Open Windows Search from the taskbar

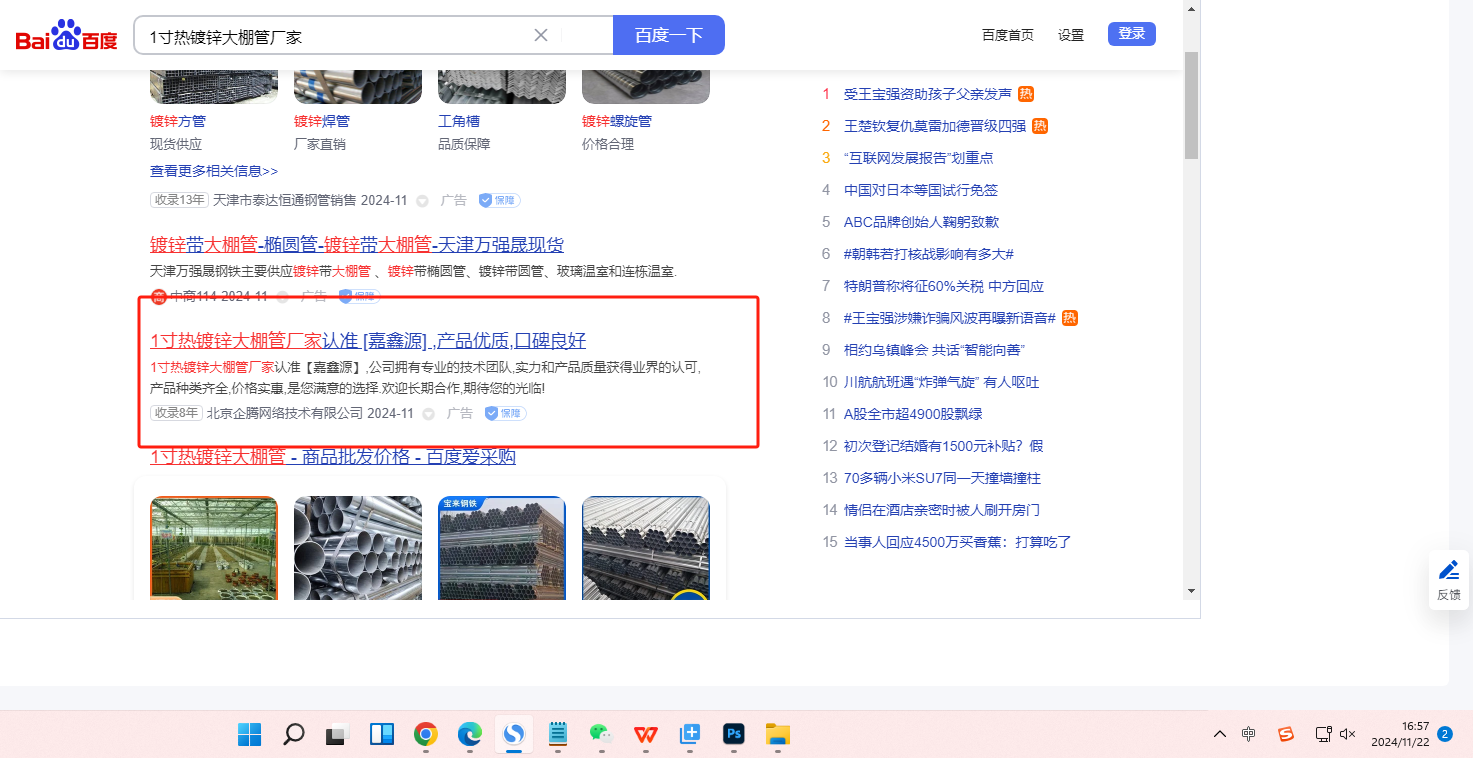[x=293, y=734]
